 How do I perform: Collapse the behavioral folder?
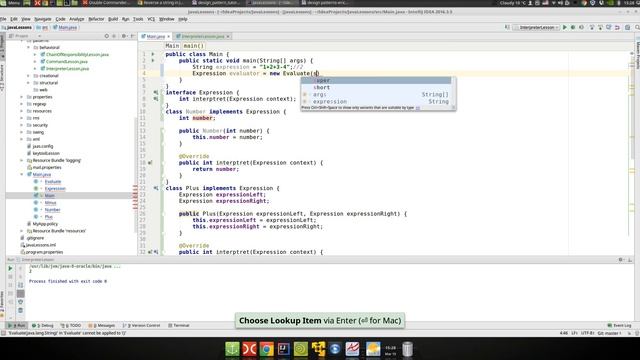[29, 47]
